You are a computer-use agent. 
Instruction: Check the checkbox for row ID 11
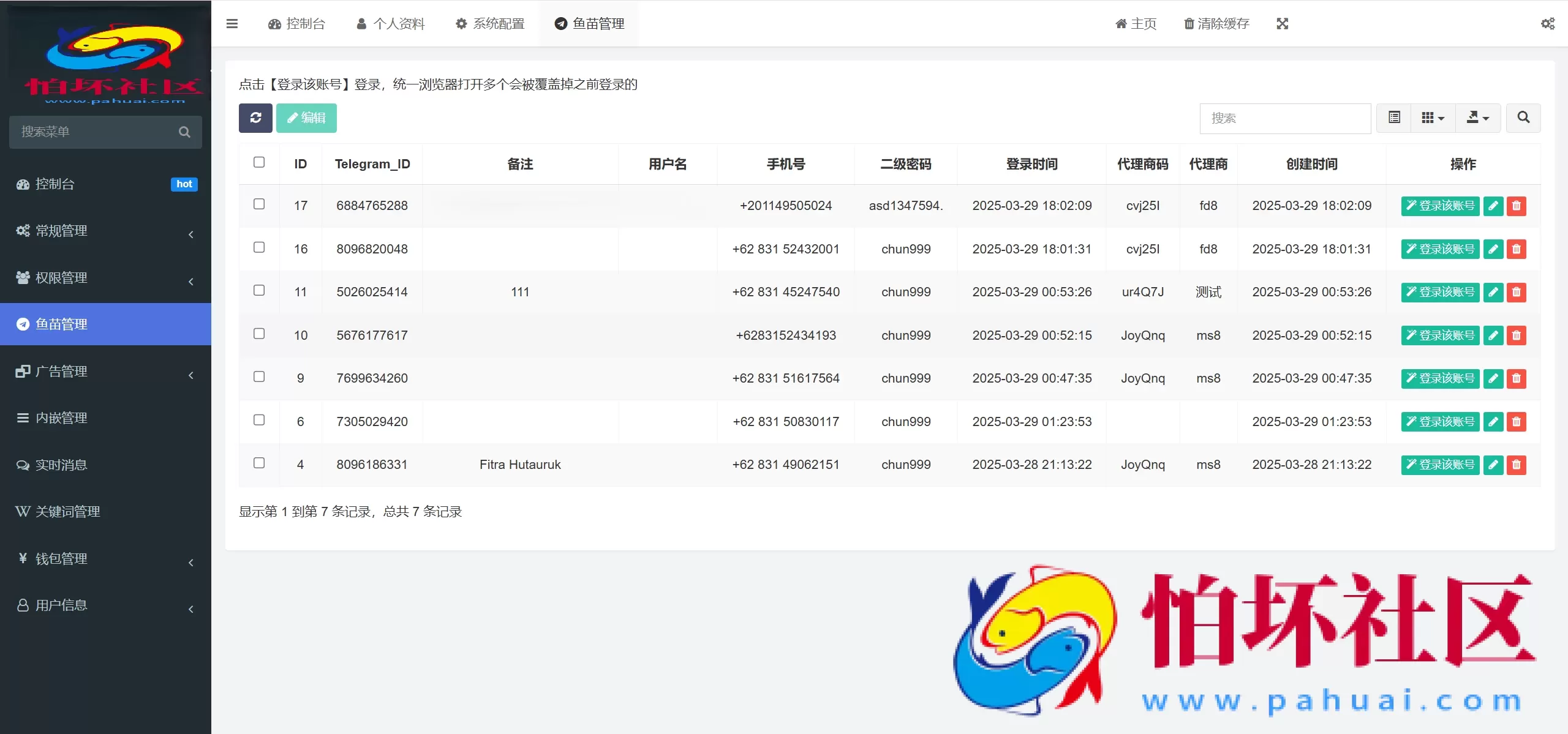tap(260, 291)
